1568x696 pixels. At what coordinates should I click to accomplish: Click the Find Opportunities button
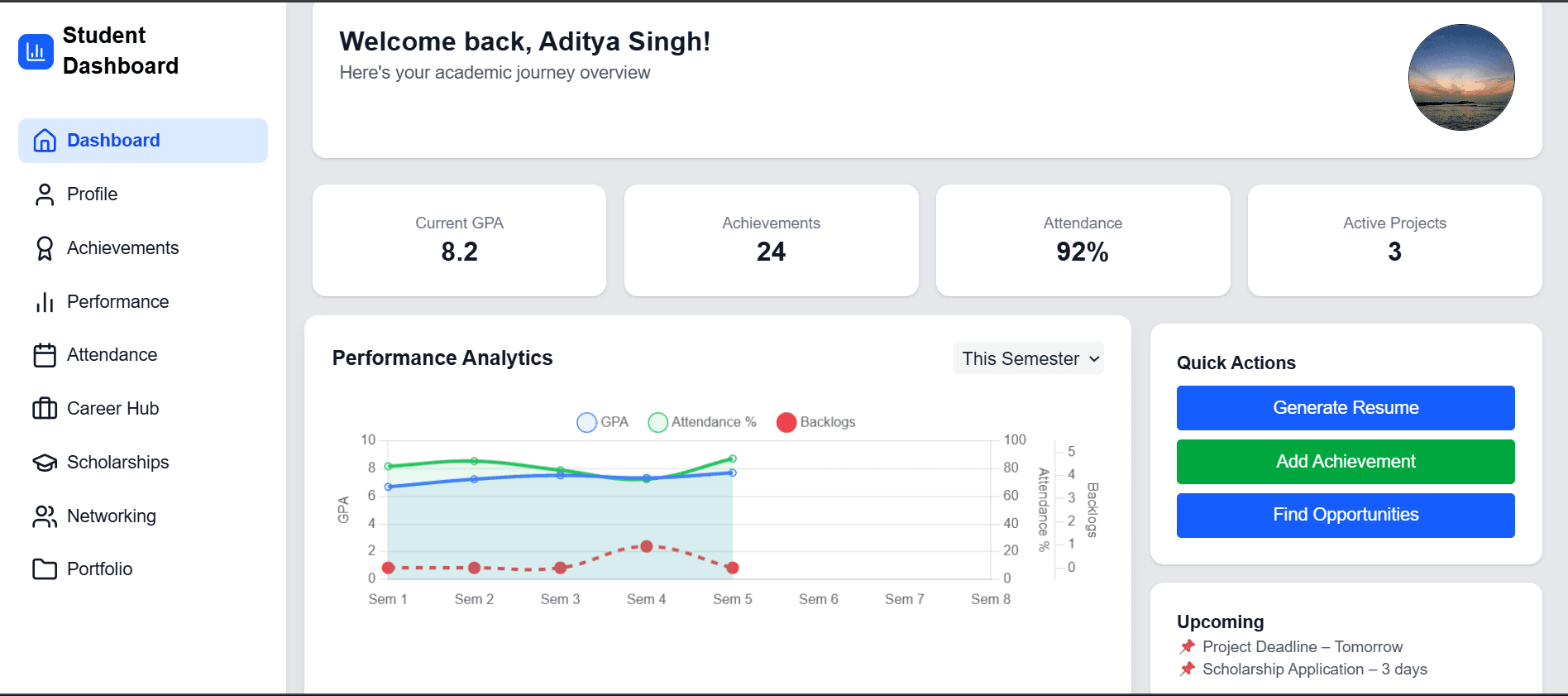pyautogui.click(x=1346, y=515)
